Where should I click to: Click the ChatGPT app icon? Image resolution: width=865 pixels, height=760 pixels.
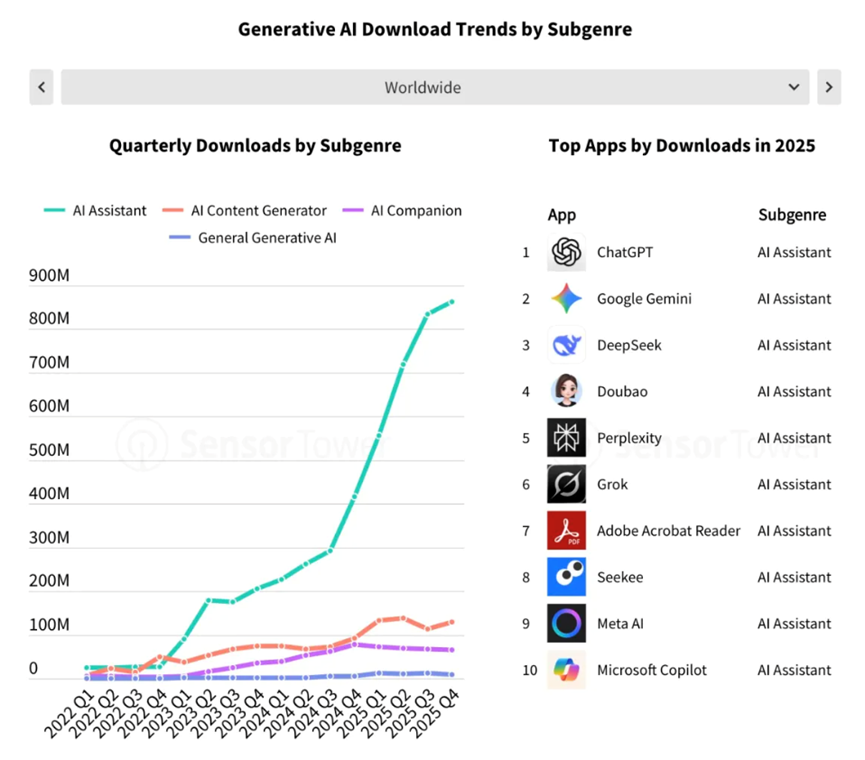coord(566,252)
